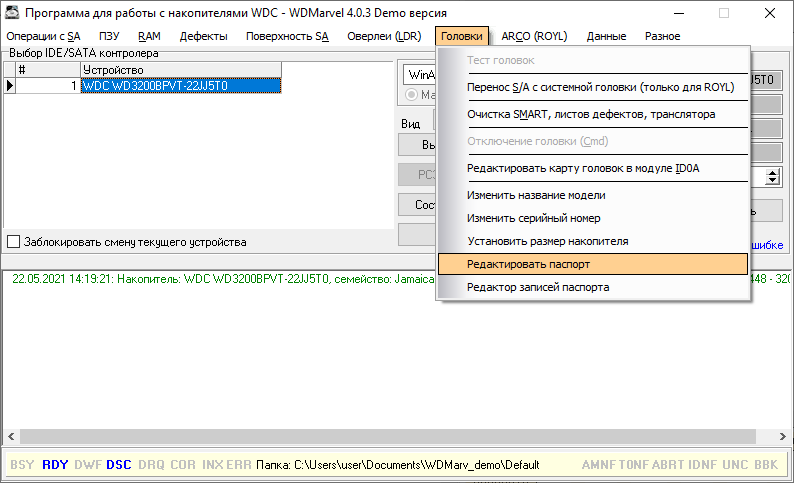Open the Операции с SA menu
The image size is (794, 483).
[43, 36]
